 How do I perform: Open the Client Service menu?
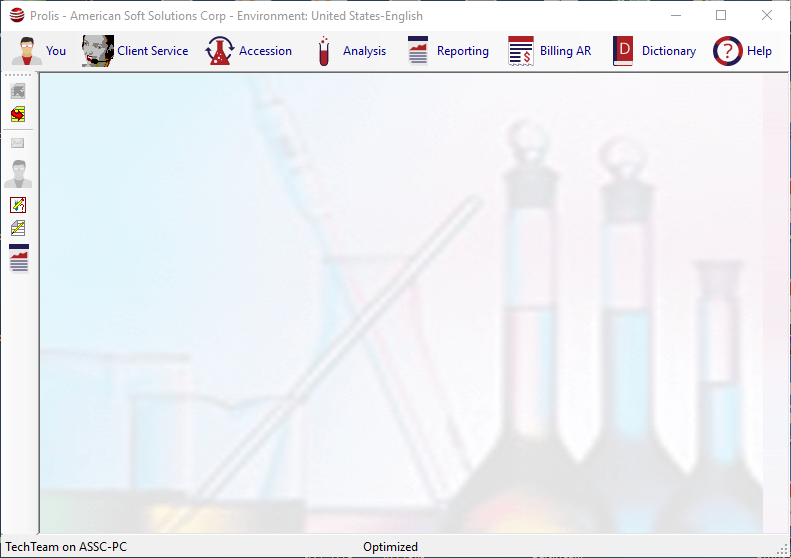pyautogui.click(x=135, y=51)
